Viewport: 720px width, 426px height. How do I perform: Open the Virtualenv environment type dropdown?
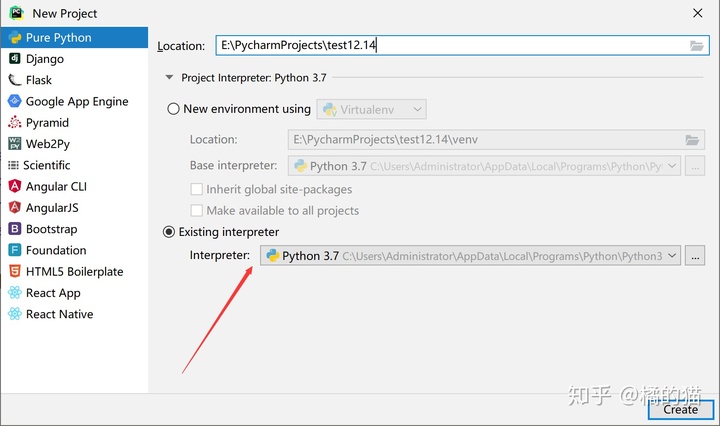coord(371,109)
